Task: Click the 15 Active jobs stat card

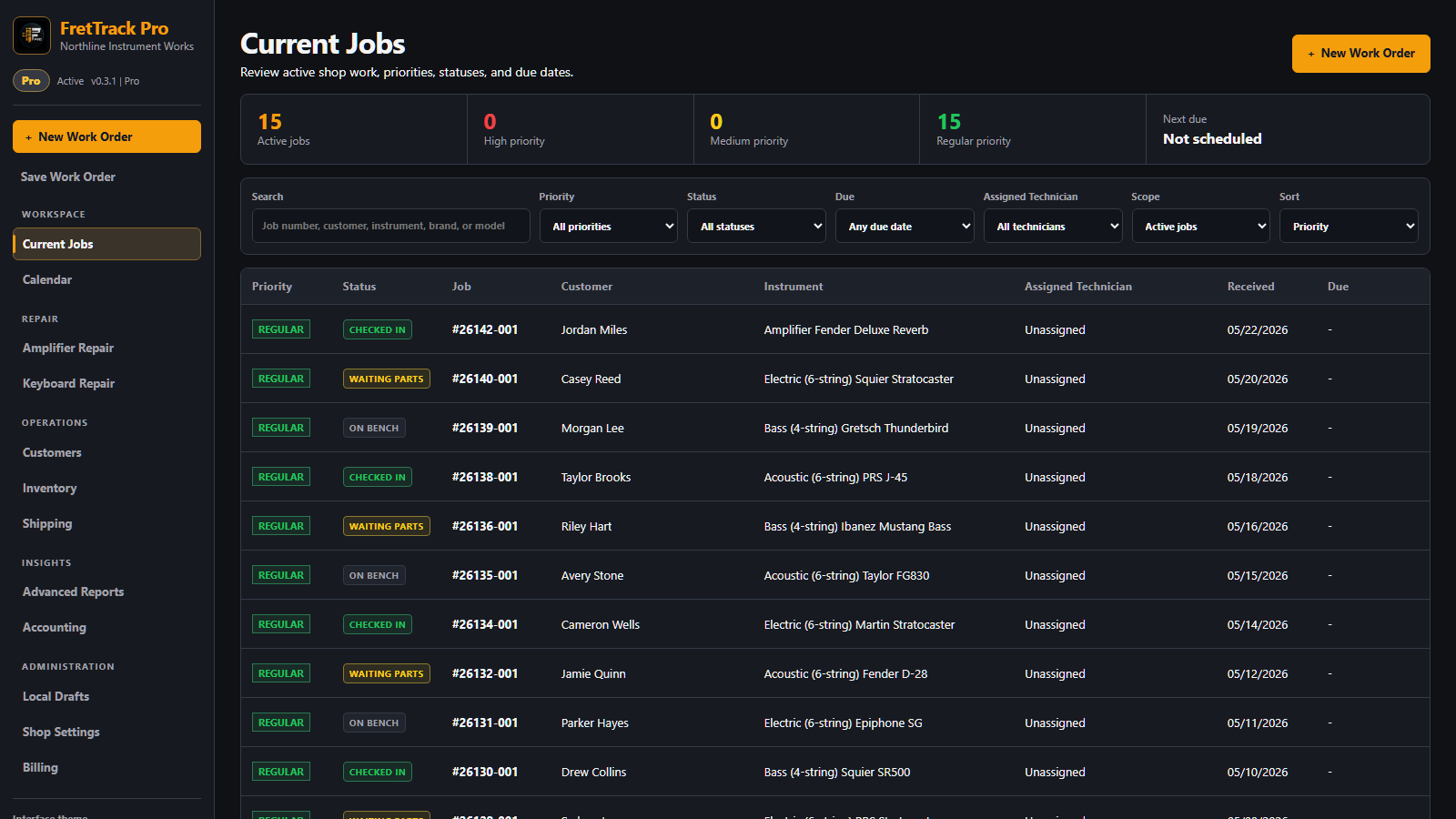Action: click(x=354, y=129)
